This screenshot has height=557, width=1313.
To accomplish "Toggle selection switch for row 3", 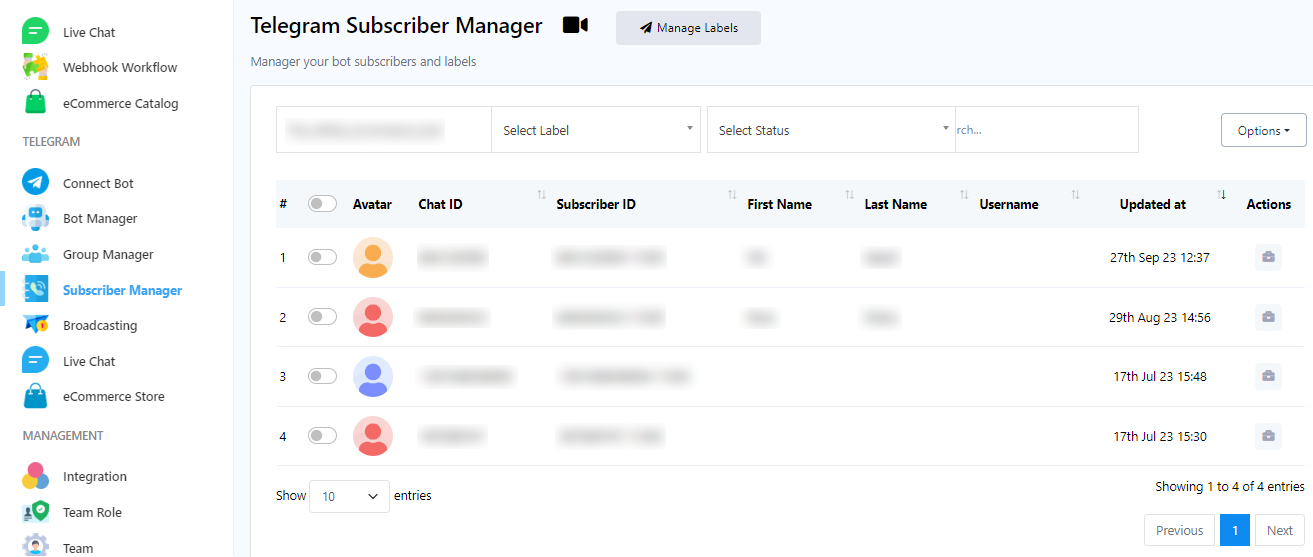I will click(x=322, y=376).
